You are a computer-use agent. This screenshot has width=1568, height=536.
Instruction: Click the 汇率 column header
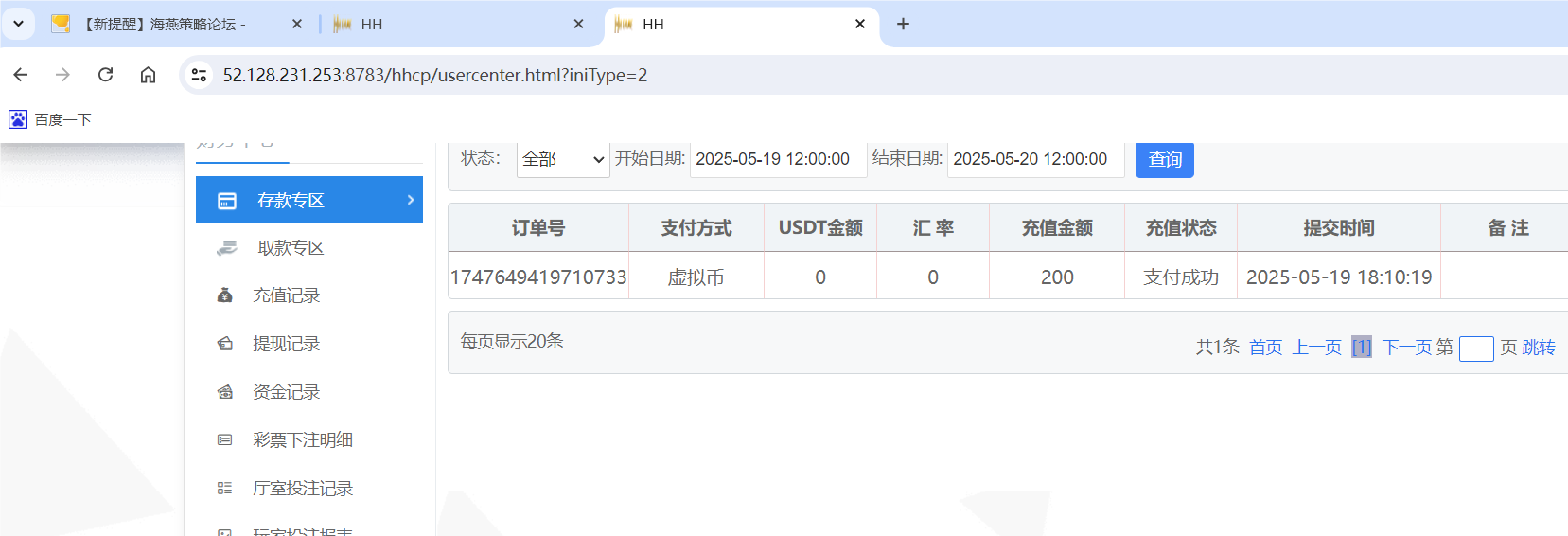tap(933, 228)
